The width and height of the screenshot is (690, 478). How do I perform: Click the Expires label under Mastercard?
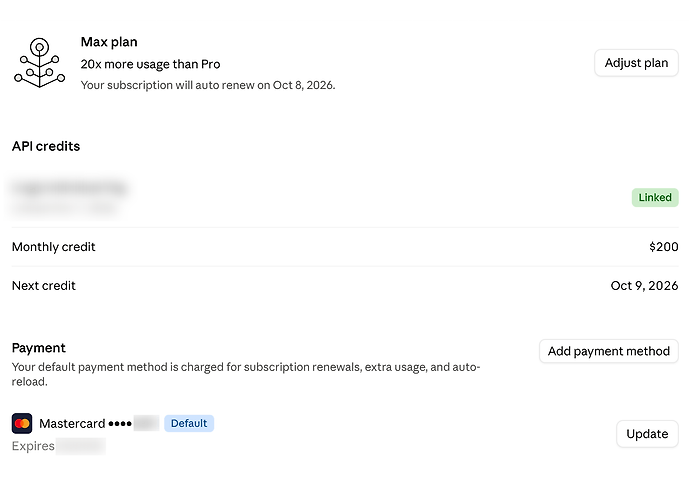tap(33, 446)
